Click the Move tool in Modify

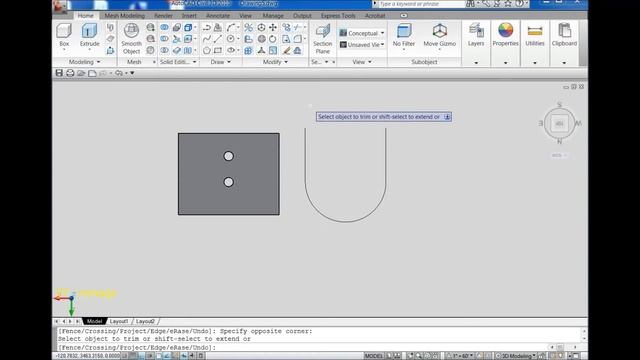pos(273,27)
